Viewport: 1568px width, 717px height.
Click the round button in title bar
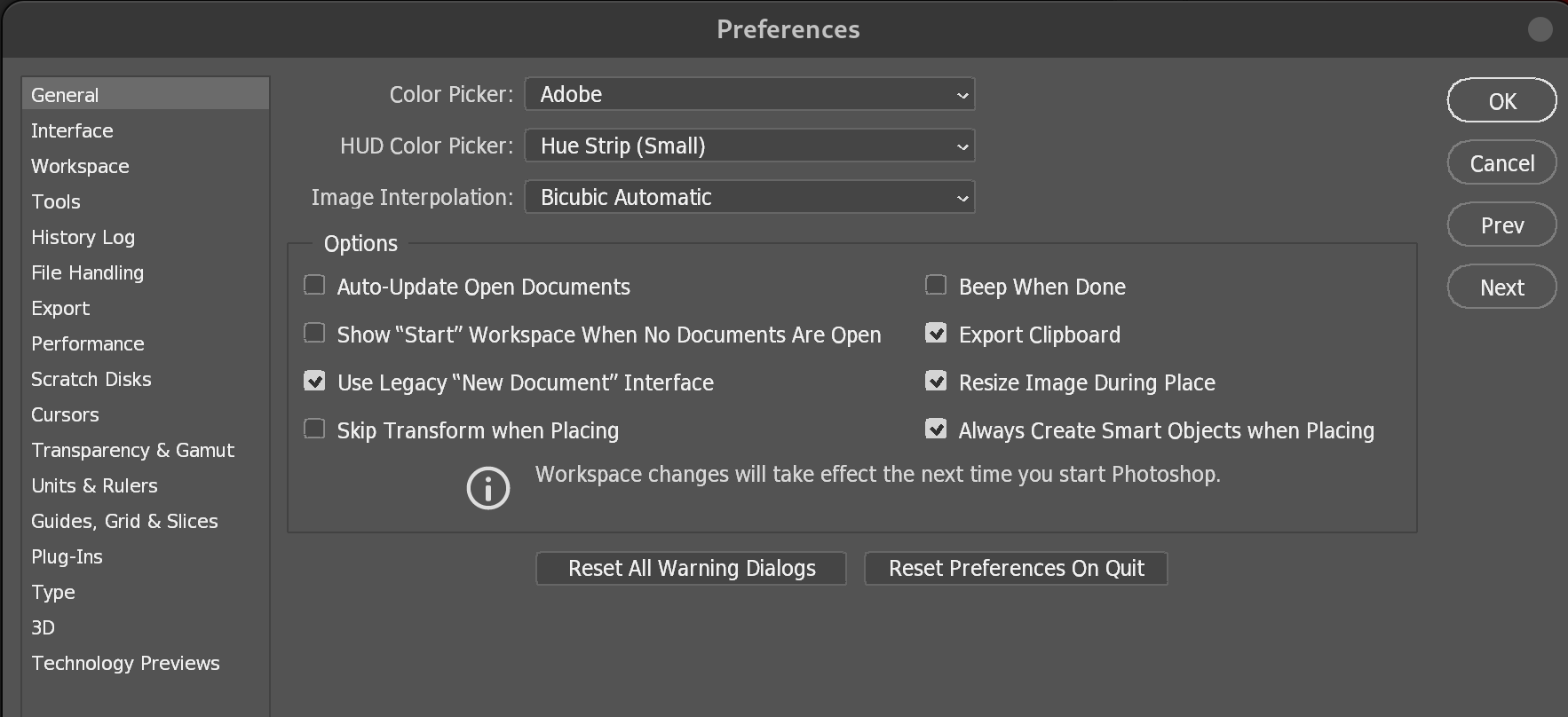pos(1540,29)
